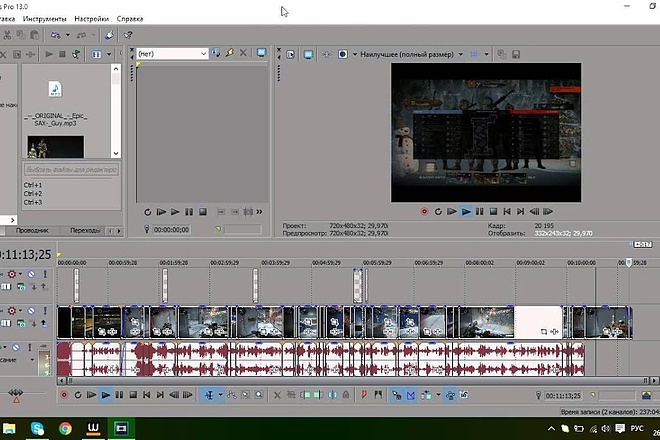This screenshot has width=660, height=440.
Task: Select the ORIGINAL Epic SAX Guy.mp3 file
Action: click(x=56, y=103)
